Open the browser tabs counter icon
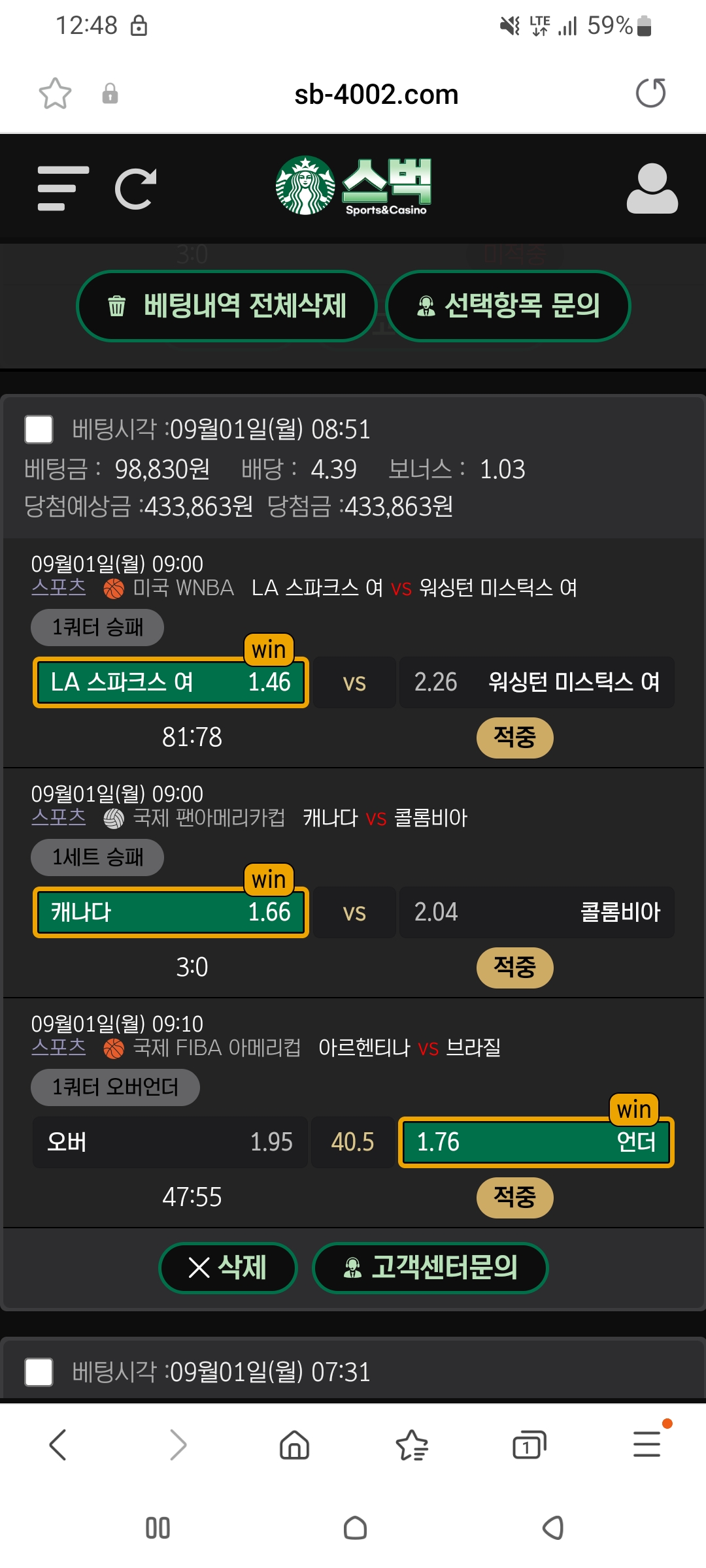706x1568 pixels. pos(529,1445)
